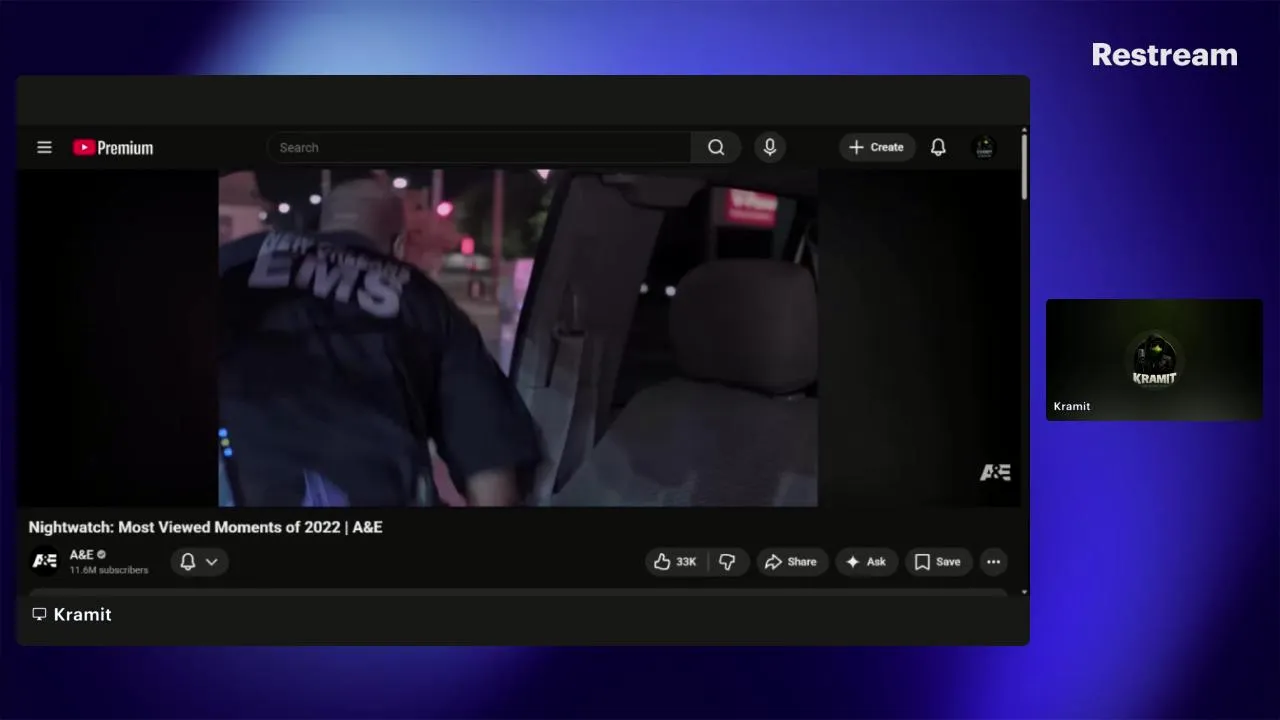Select the Kramit participant thumbnail
This screenshot has height=720, width=1280.
coord(1154,359)
